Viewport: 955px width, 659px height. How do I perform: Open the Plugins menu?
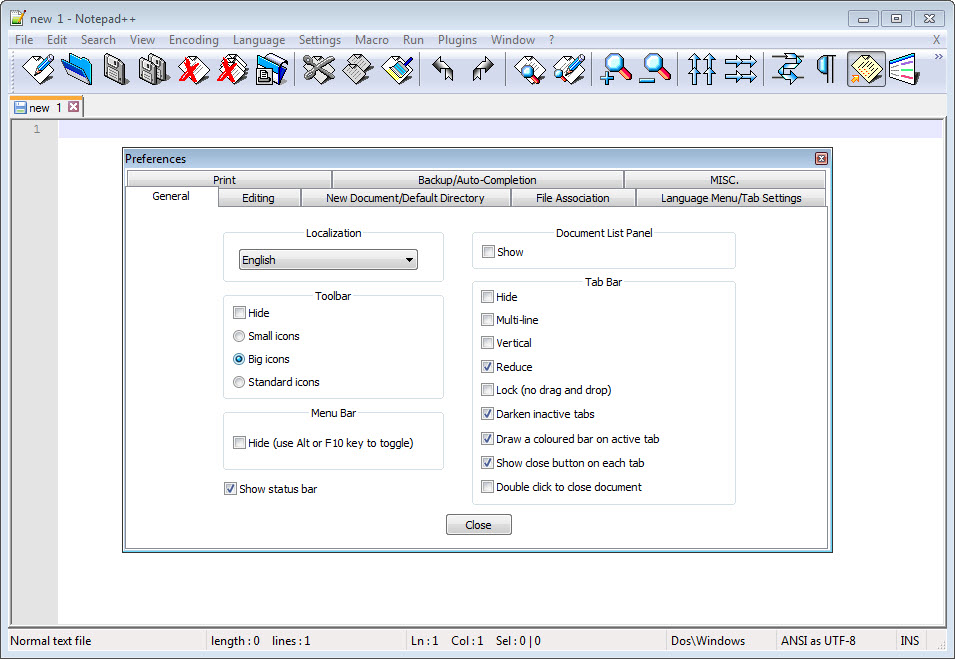457,40
